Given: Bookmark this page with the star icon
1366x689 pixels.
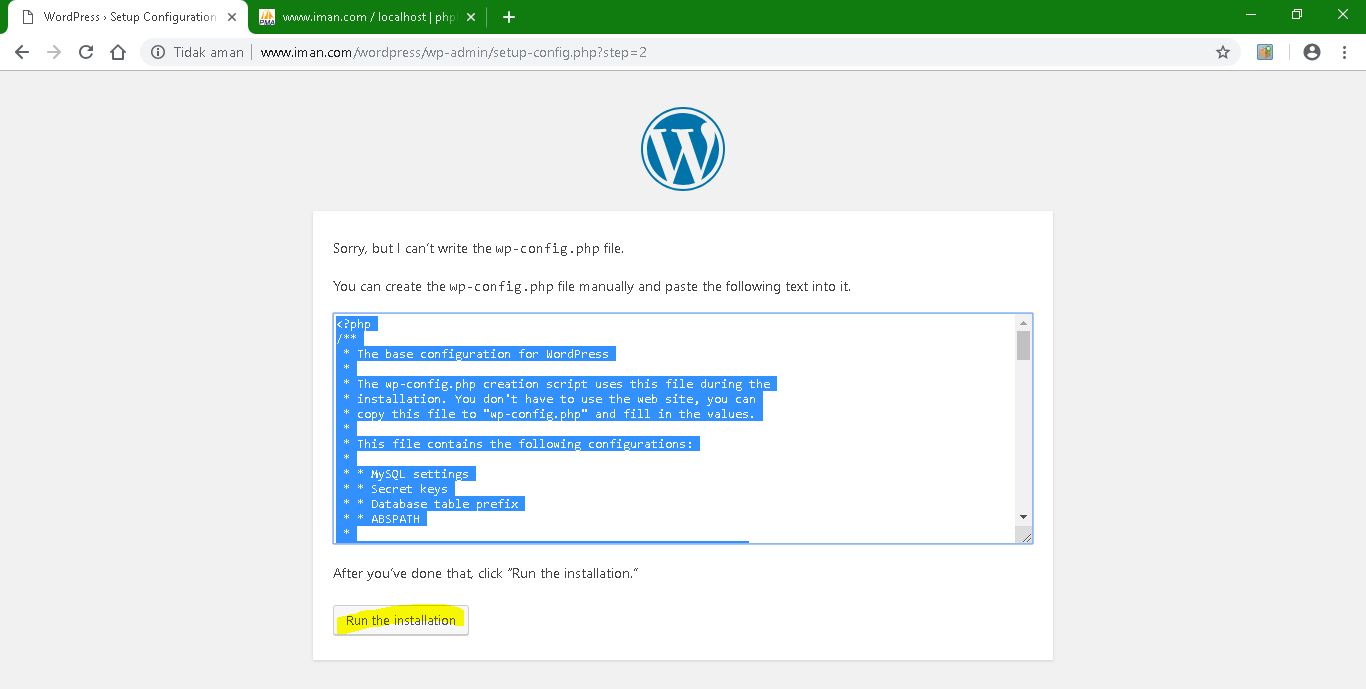Looking at the screenshot, I should (x=1222, y=52).
